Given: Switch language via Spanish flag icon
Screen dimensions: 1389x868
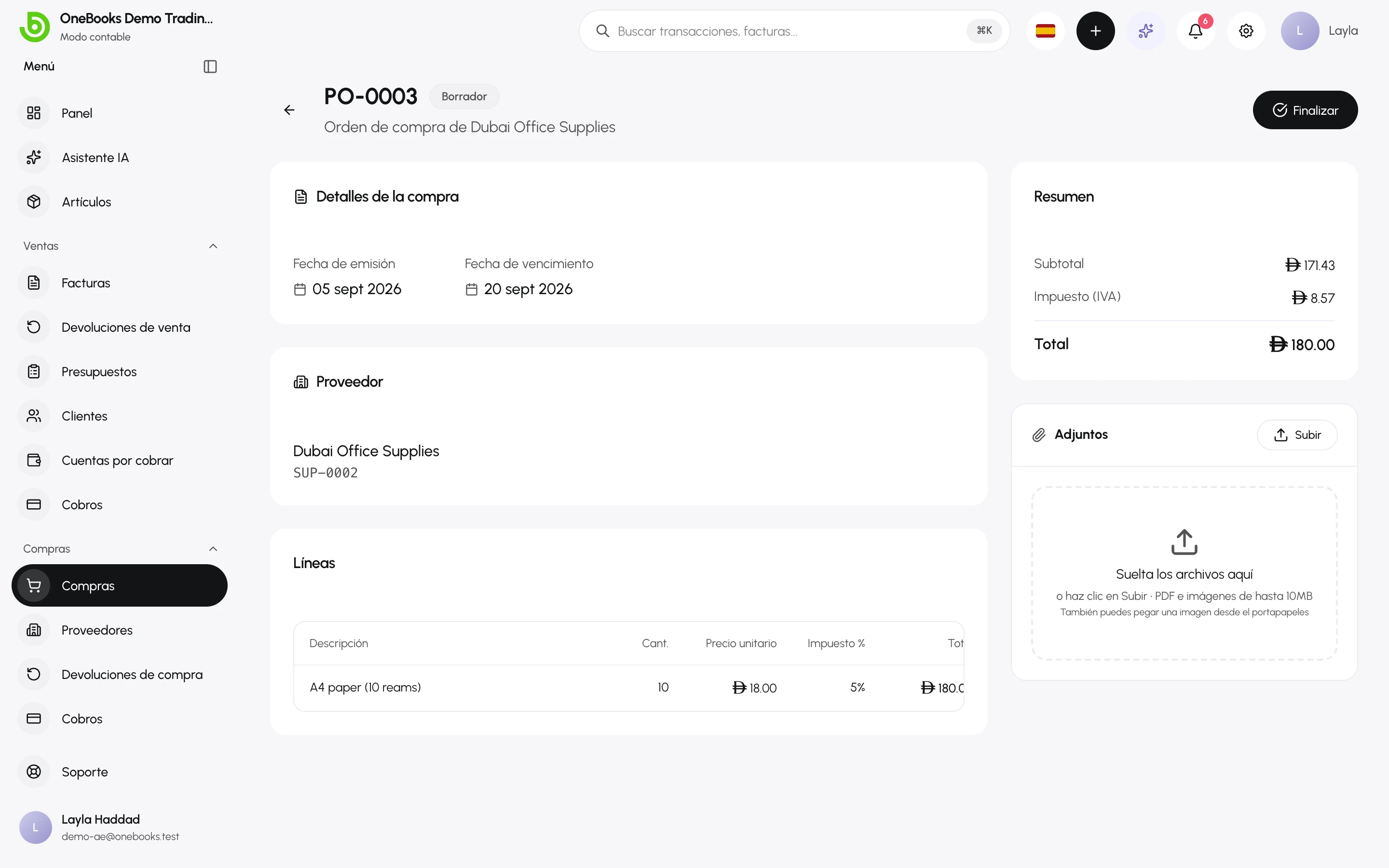Looking at the screenshot, I should tap(1045, 30).
